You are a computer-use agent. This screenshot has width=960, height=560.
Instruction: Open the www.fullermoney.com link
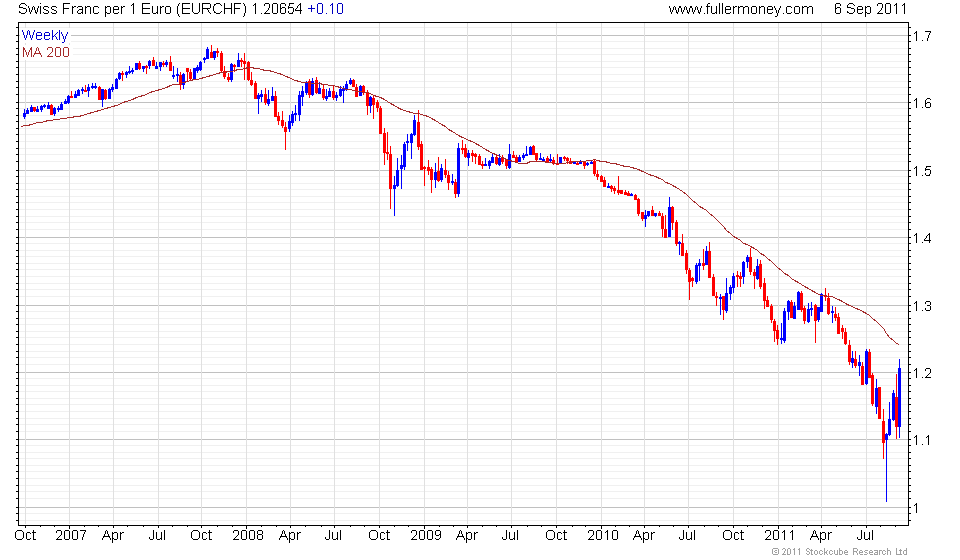pos(741,9)
